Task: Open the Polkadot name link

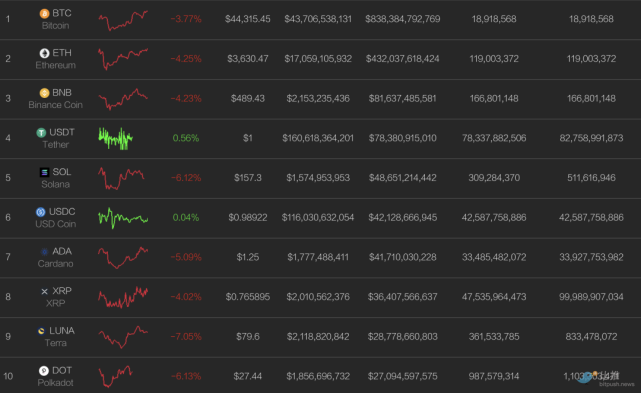Action: 56,383
